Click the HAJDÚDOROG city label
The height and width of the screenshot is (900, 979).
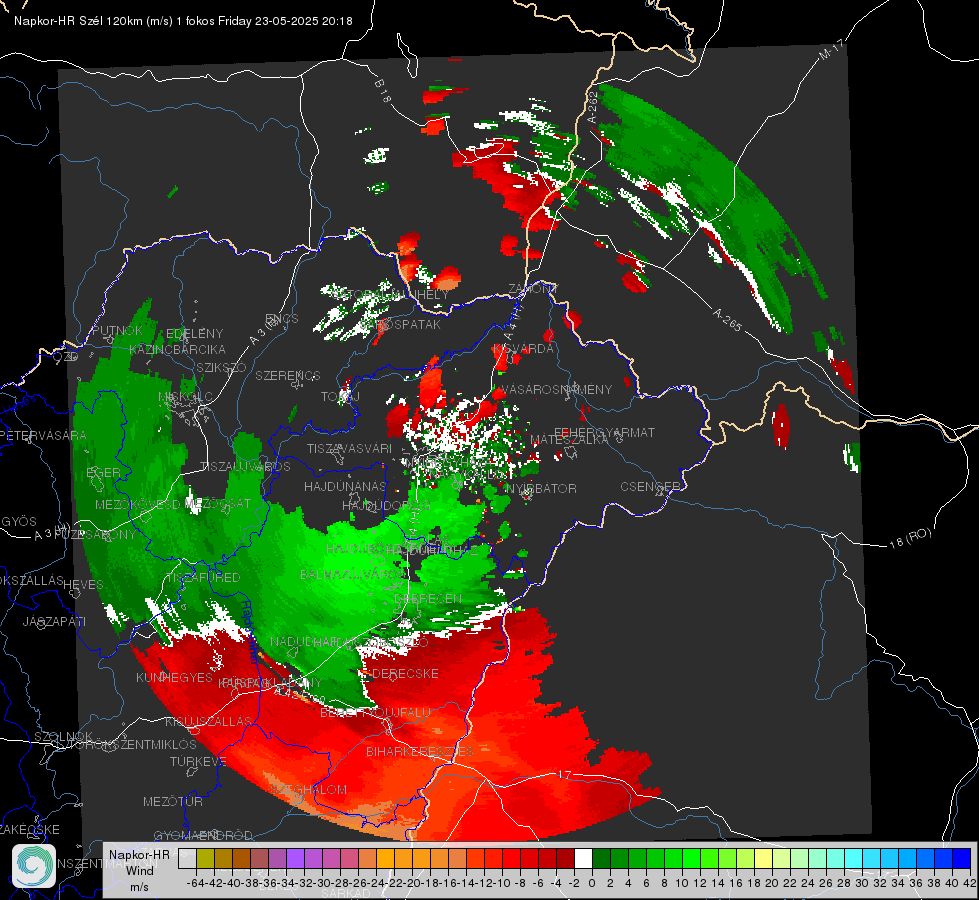pos(386,505)
